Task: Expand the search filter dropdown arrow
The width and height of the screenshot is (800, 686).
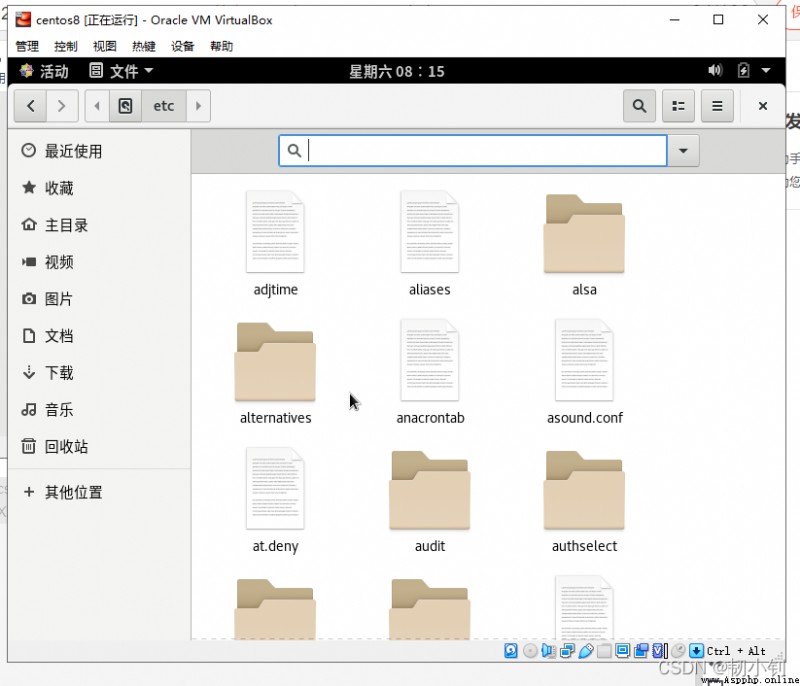Action: tap(683, 150)
